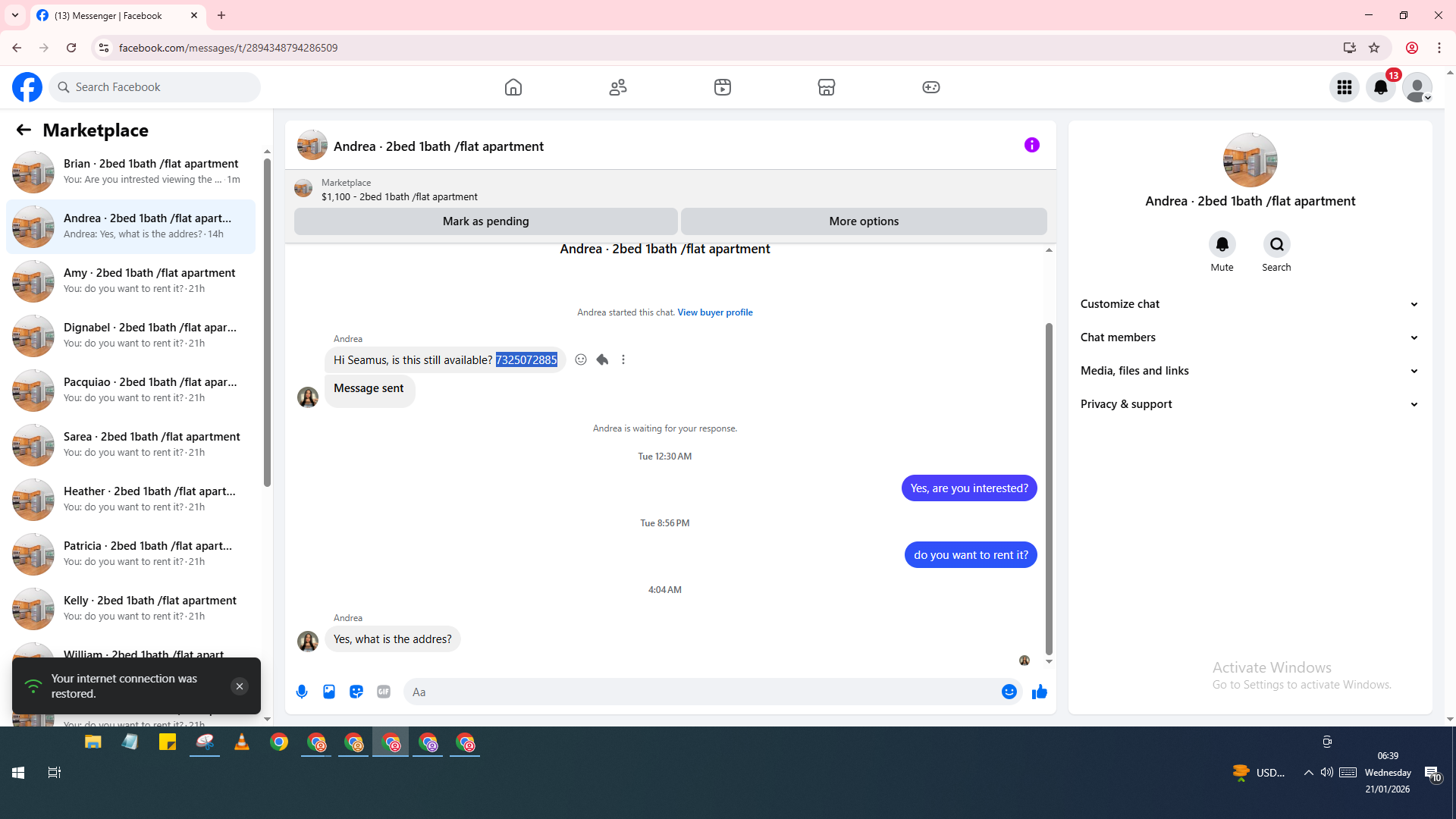The width and height of the screenshot is (1456, 819).
Task: Mute this conversation with bell icon
Action: tap(1222, 244)
